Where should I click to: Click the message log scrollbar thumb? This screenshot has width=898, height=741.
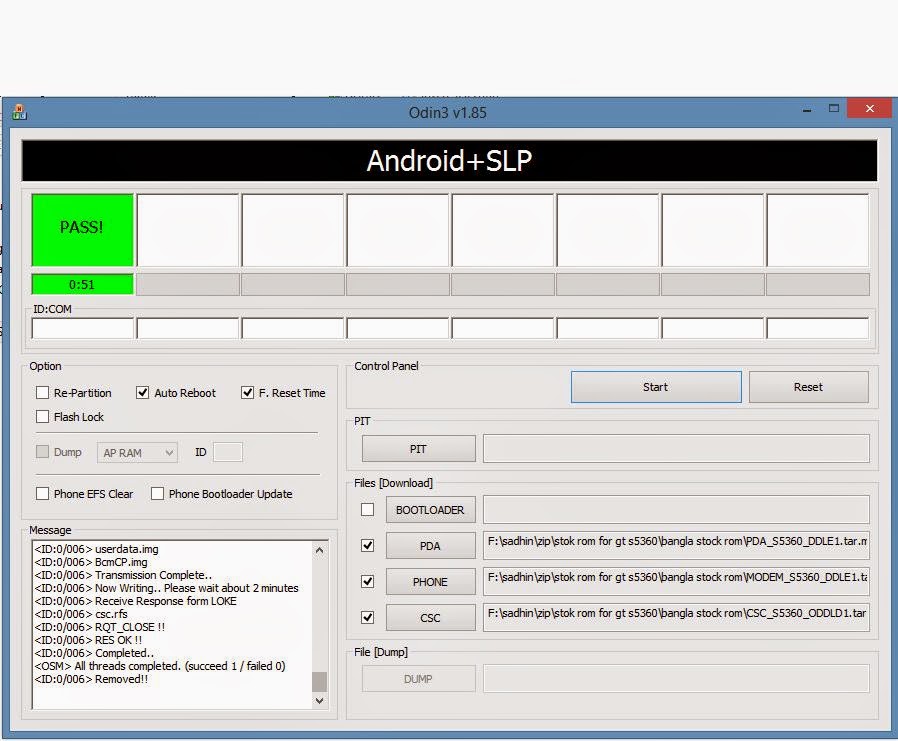320,681
